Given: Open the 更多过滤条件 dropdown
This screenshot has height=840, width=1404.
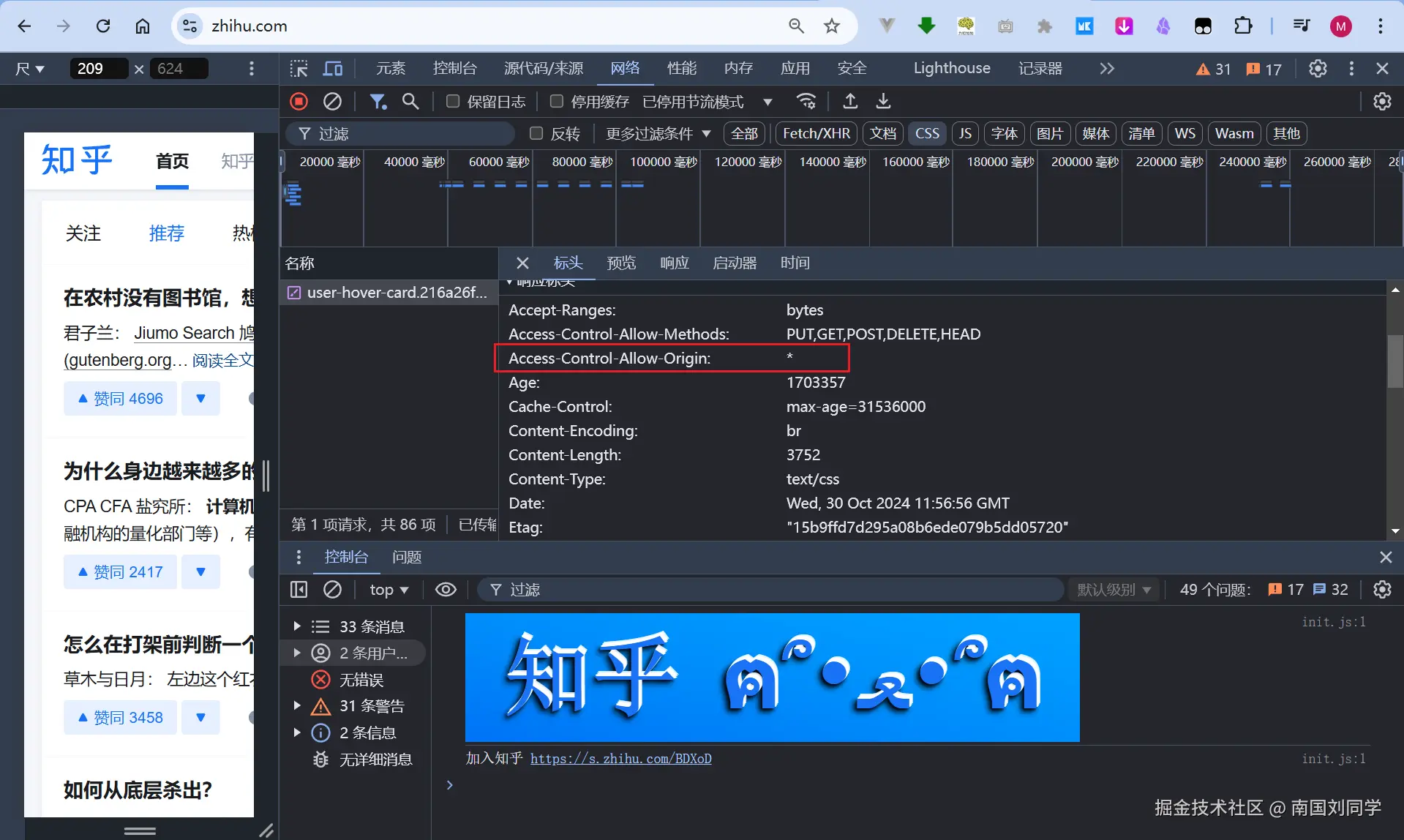Looking at the screenshot, I should (x=658, y=133).
